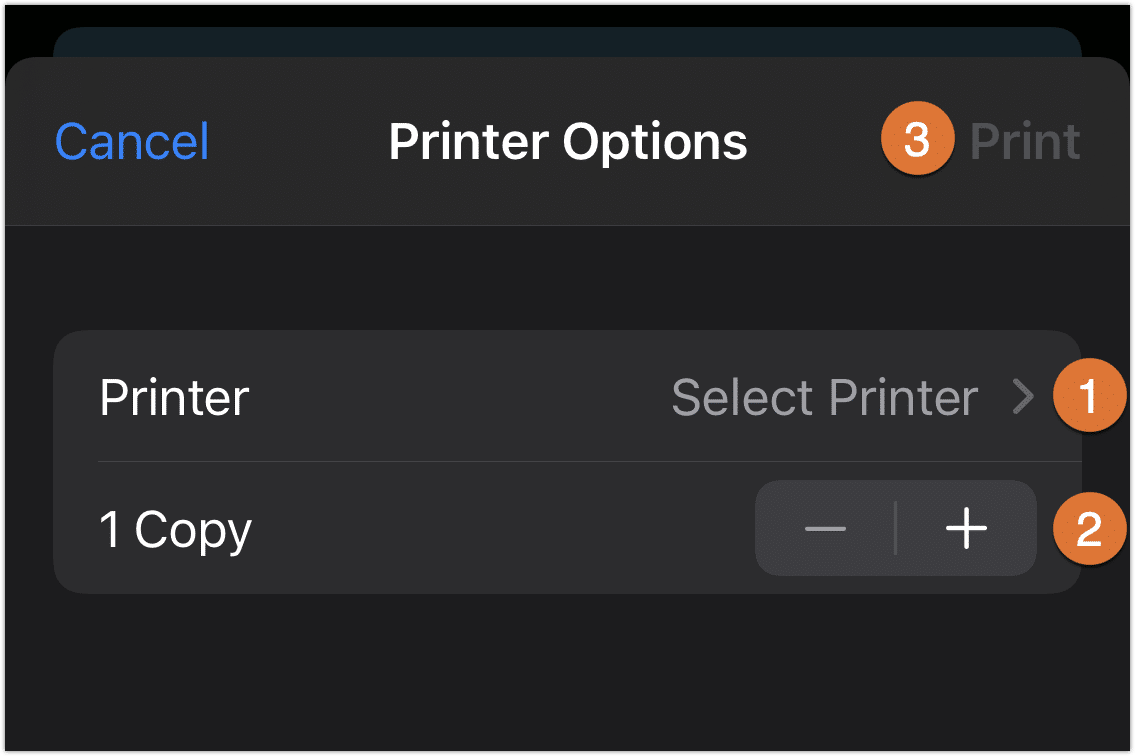Click the copy row empty middle area
1135x756 pixels.
coord(503,529)
